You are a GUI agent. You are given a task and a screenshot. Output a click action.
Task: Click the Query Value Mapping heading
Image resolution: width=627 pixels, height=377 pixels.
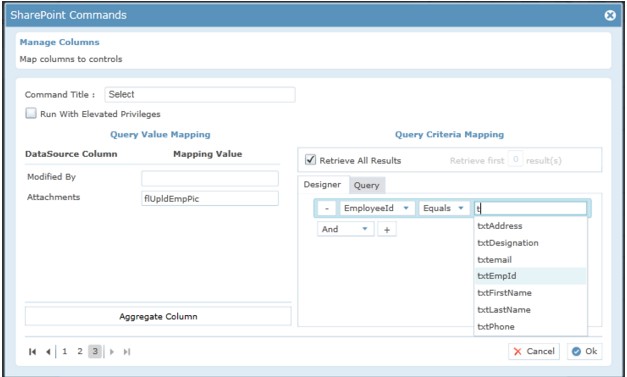click(160, 134)
